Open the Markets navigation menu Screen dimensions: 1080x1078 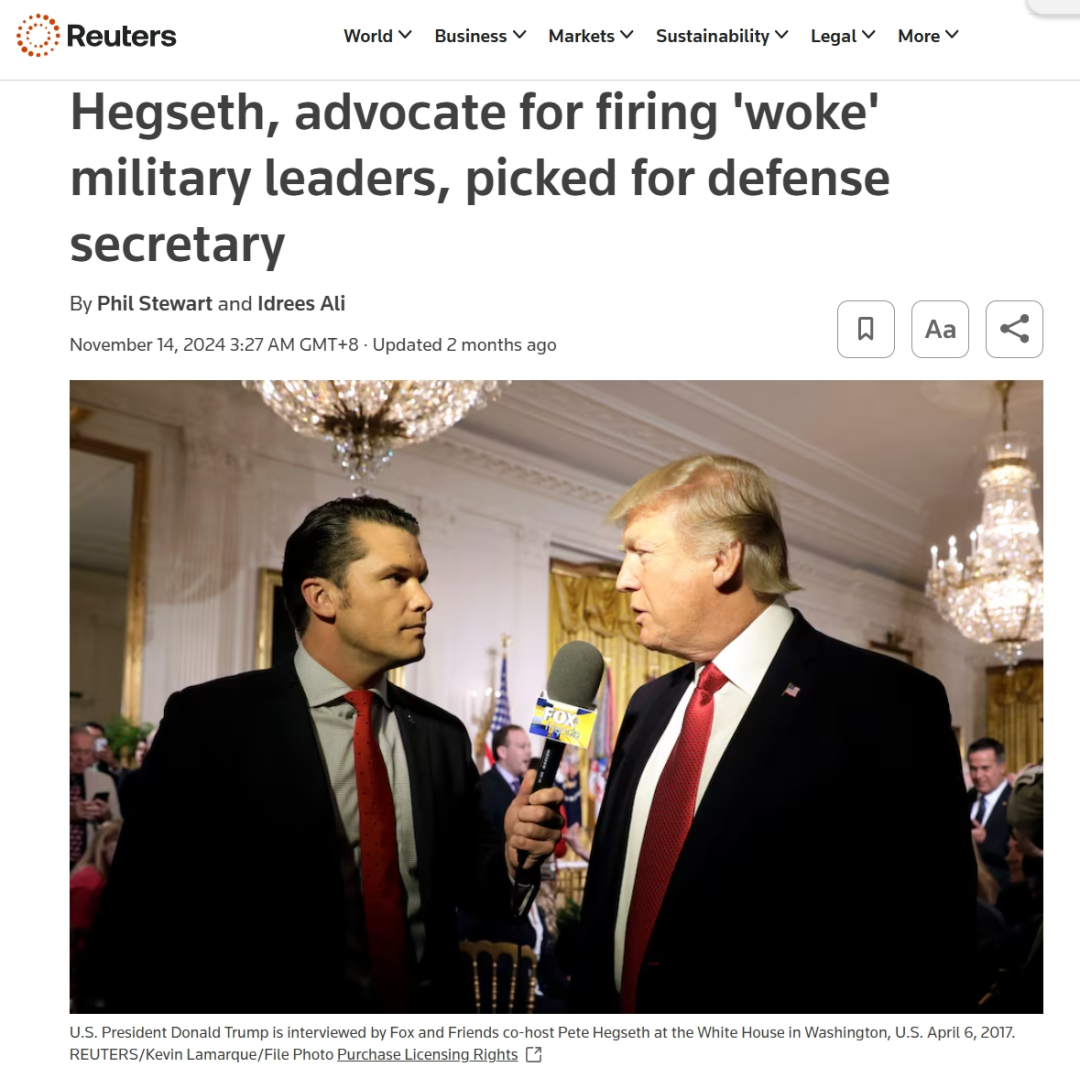pos(581,36)
